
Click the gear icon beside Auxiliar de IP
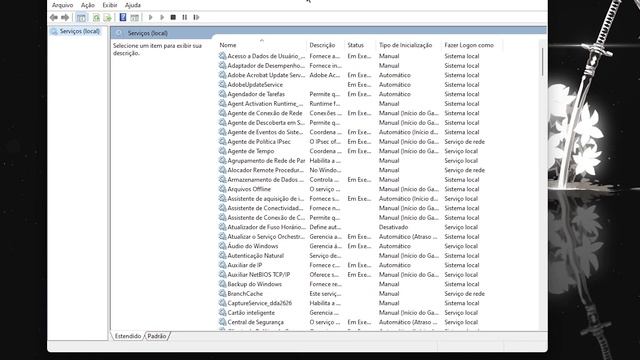pos(222,265)
